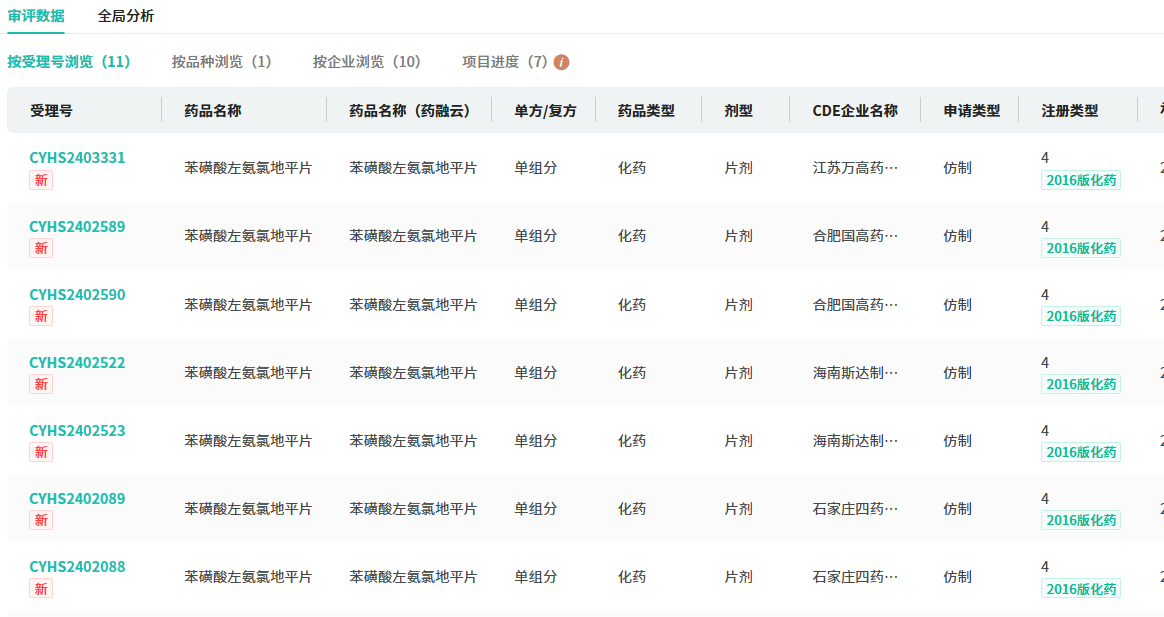Screen dimensions: 1164x617
Task: Click the 注册类型 column header
Action: point(1069,111)
